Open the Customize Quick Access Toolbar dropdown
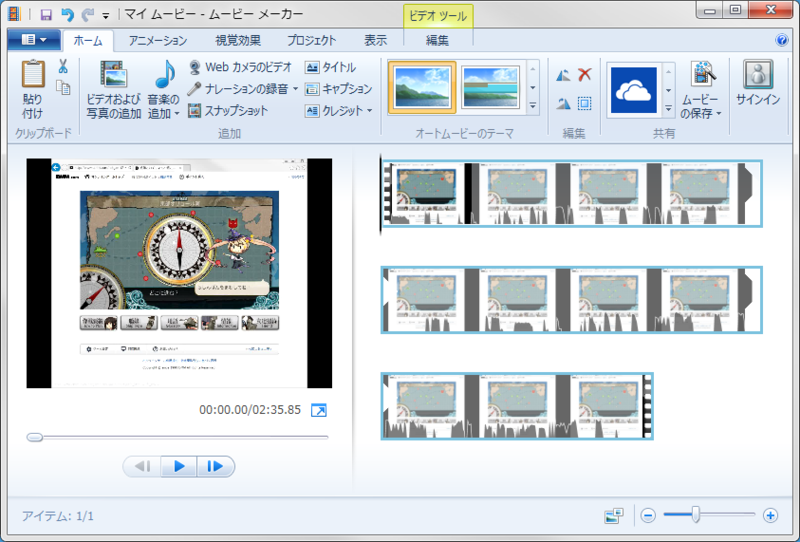Viewport: 800px width, 542px height. [x=106, y=16]
